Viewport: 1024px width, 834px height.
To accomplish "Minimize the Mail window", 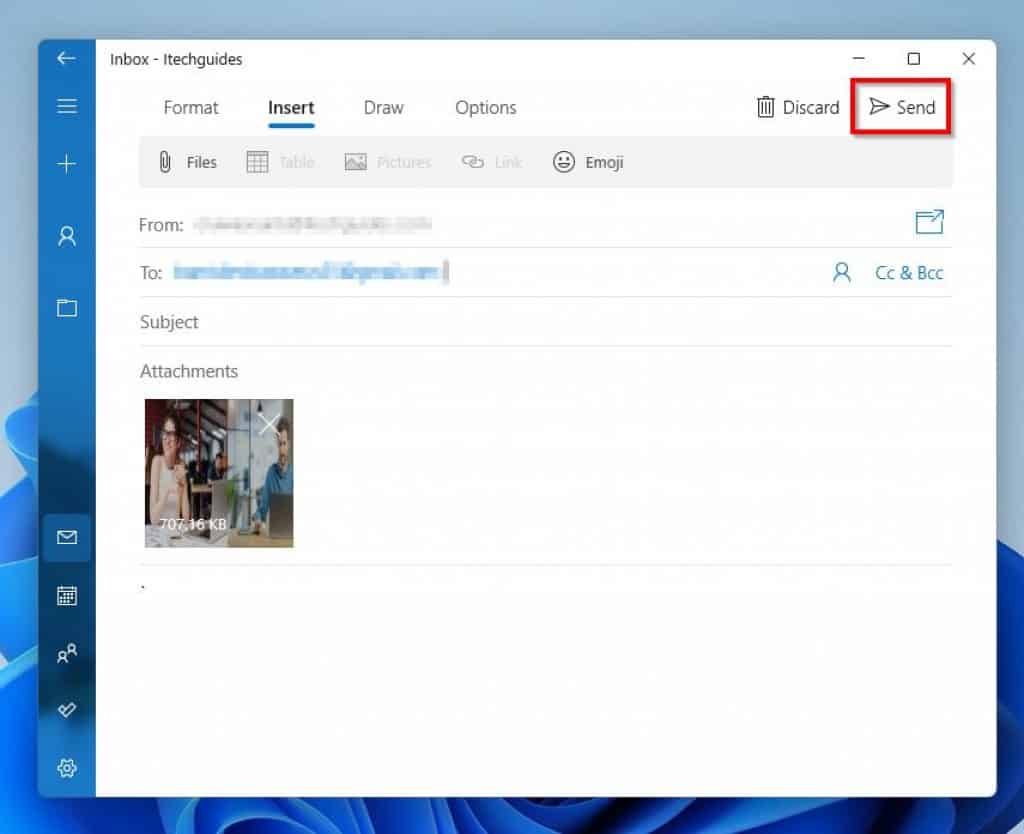I will coord(859,59).
